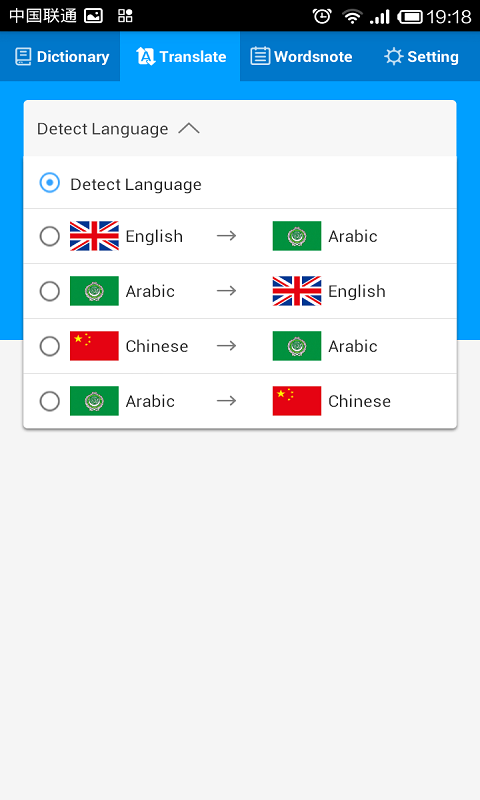The height and width of the screenshot is (800, 480).
Task: Tap the Wordsnote notepad icon
Action: pos(260,56)
